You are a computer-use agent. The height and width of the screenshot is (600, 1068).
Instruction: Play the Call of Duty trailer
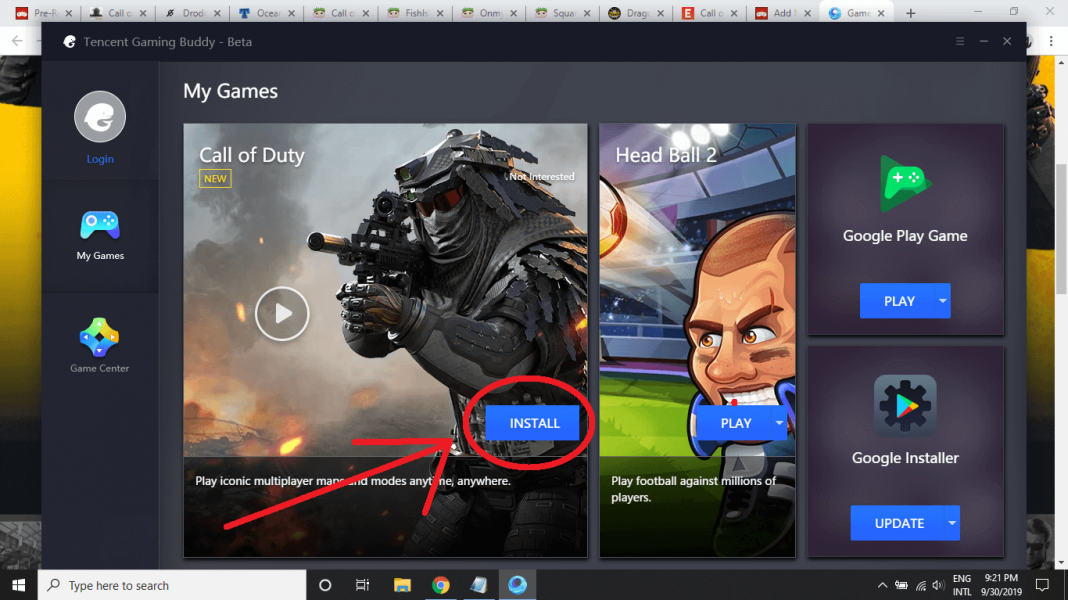[x=282, y=313]
